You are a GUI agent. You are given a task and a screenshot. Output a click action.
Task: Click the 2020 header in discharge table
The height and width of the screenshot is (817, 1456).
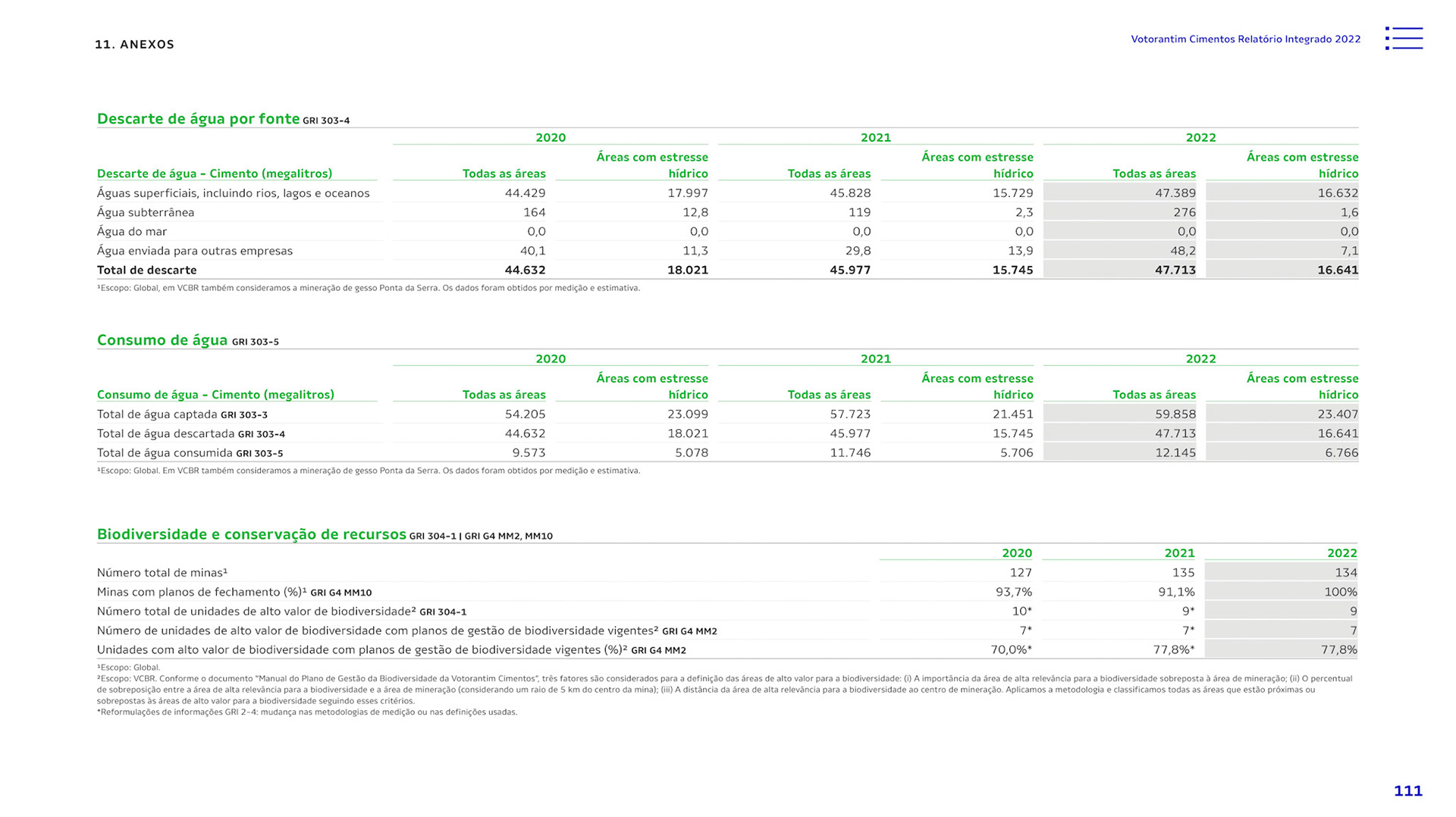[x=551, y=138]
